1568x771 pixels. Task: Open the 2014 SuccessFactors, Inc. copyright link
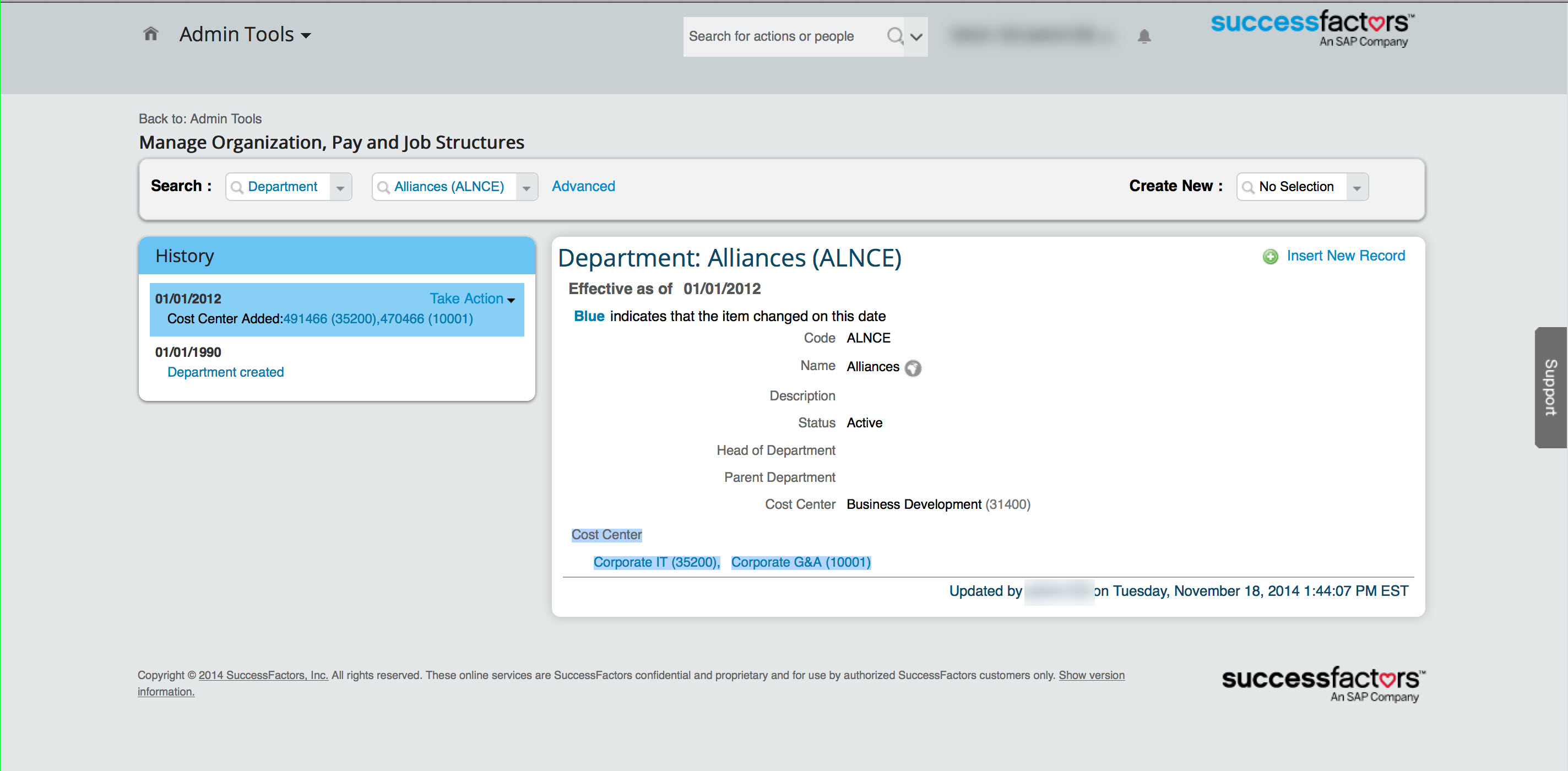point(263,675)
